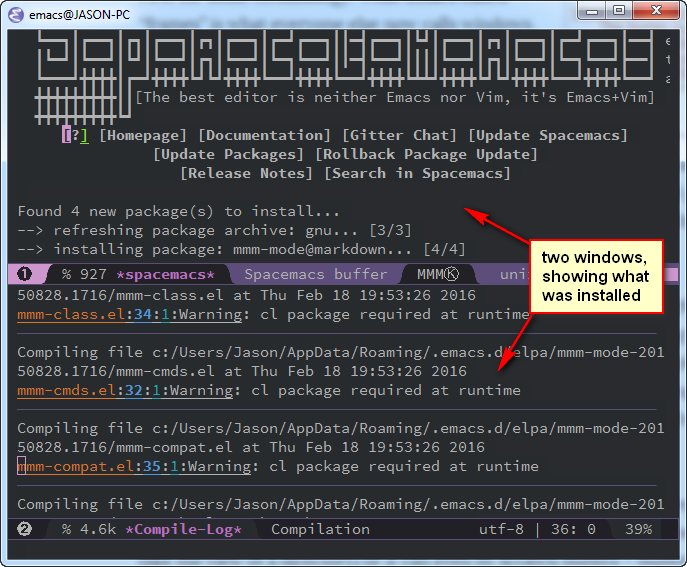Click the 39% buffer position indicator
Viewport: 687px width, 567px height.
tap(638, 529)
